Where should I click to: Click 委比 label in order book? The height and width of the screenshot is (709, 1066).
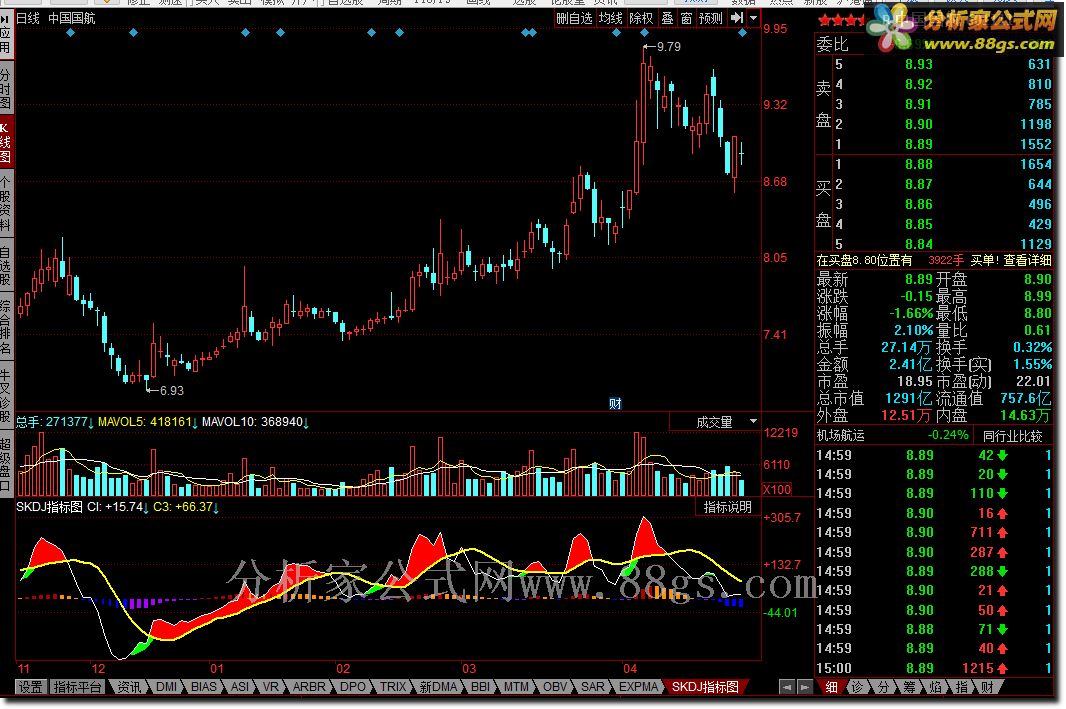(x=832, y=45)
